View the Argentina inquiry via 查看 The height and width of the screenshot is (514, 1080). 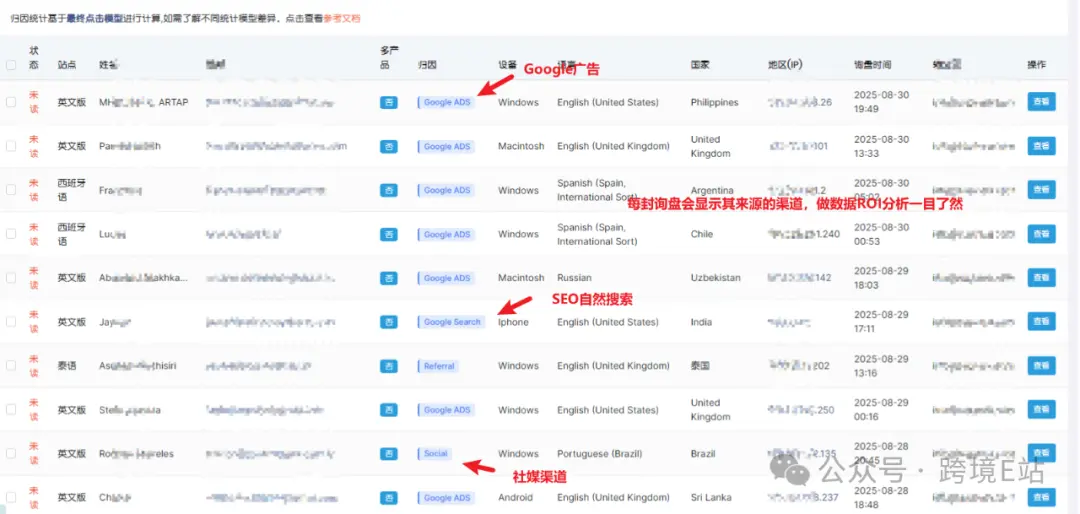tap(1041, 190)
